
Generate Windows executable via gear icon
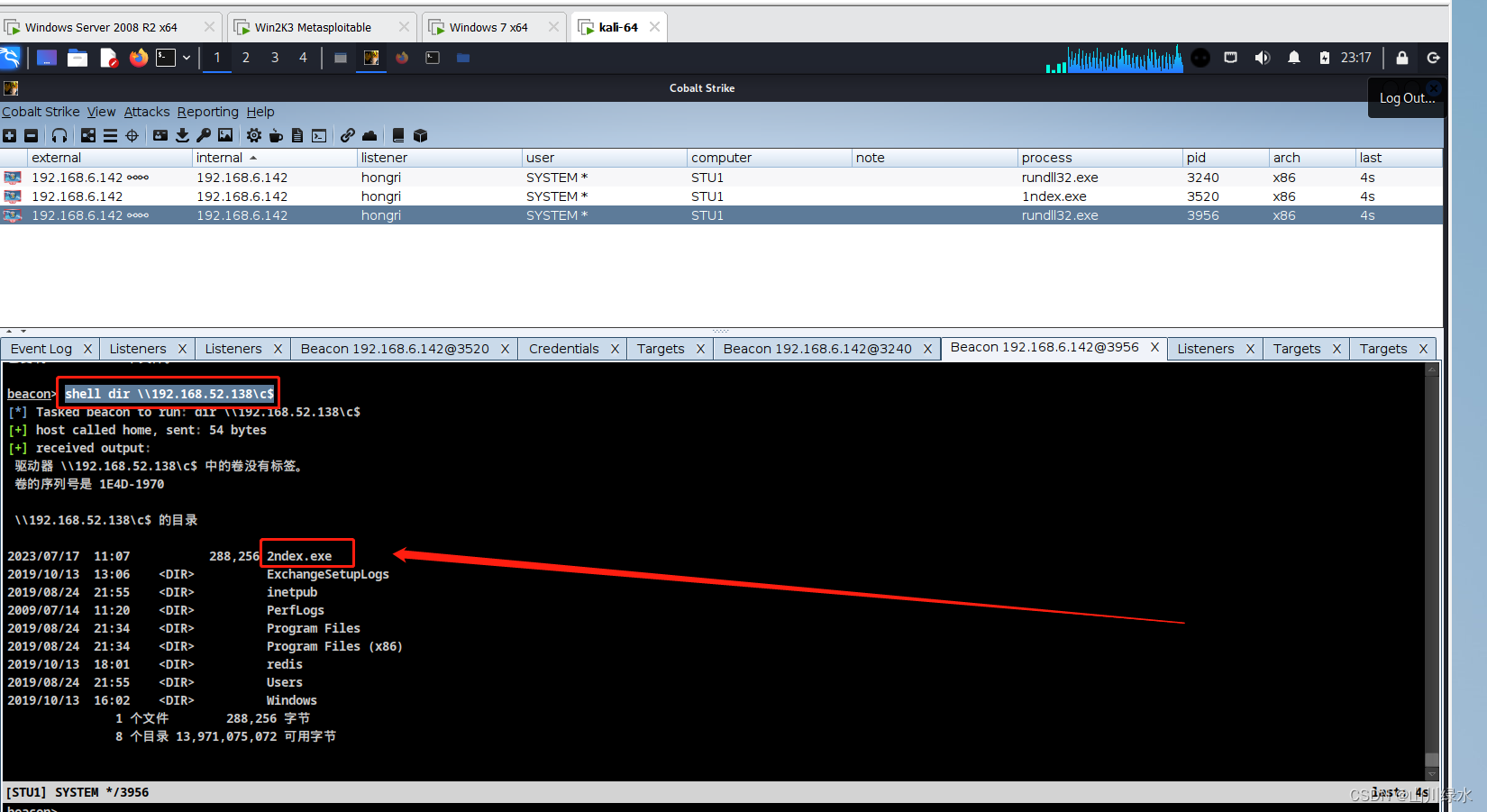tap(254, 135)
